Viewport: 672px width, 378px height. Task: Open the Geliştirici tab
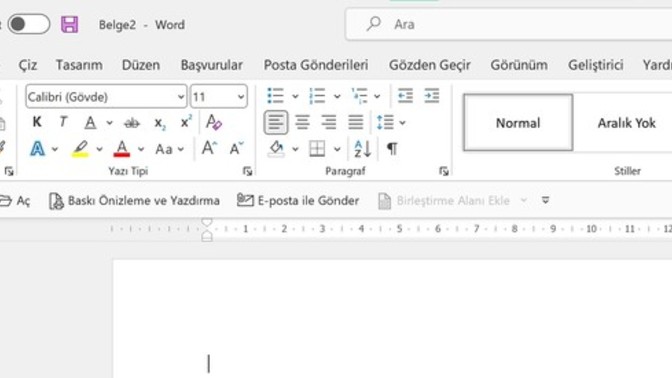coord(596,65)
